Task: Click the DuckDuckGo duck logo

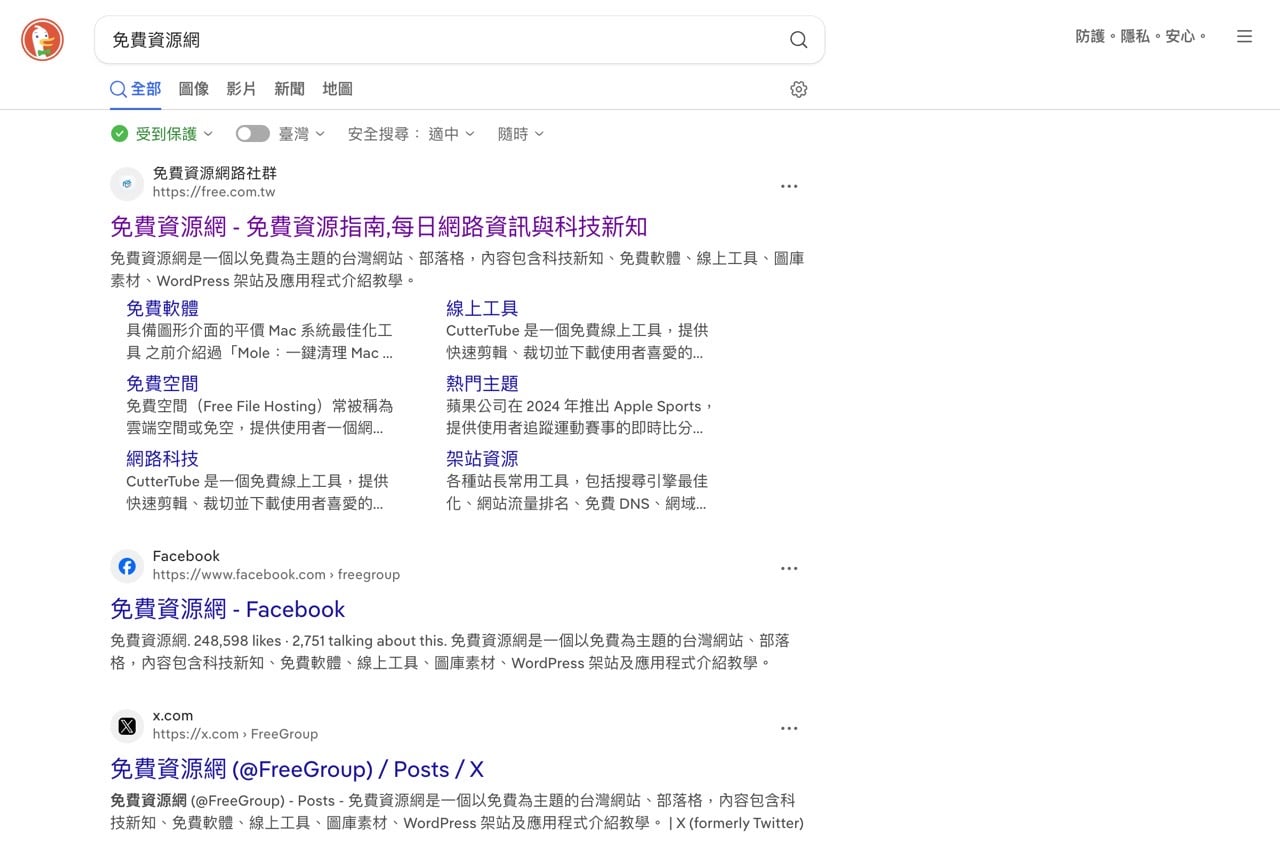Action: coord(42,40)
